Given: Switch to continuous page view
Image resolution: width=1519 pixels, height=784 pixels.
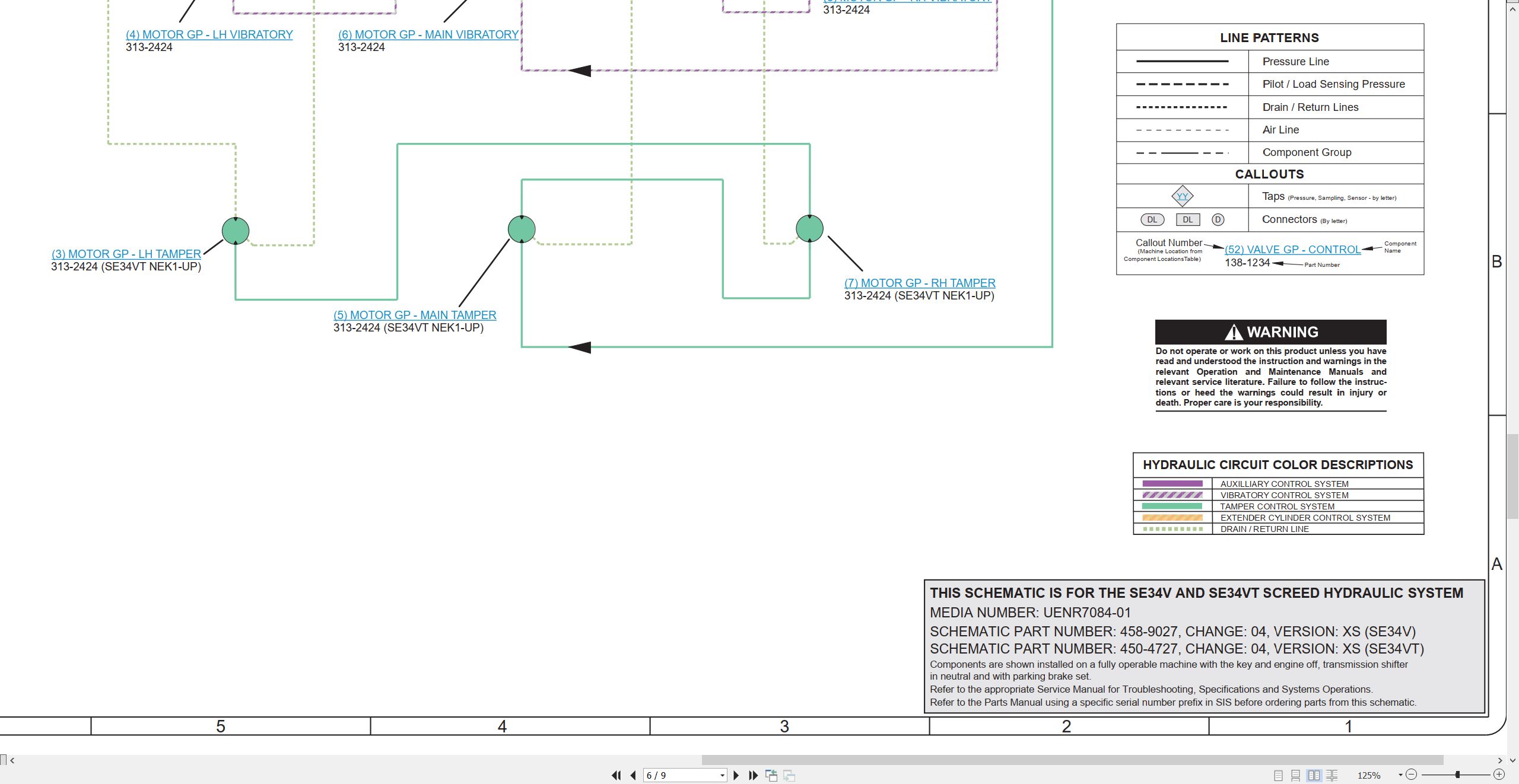Looking at the screenshot, I should coord(1296,775).
